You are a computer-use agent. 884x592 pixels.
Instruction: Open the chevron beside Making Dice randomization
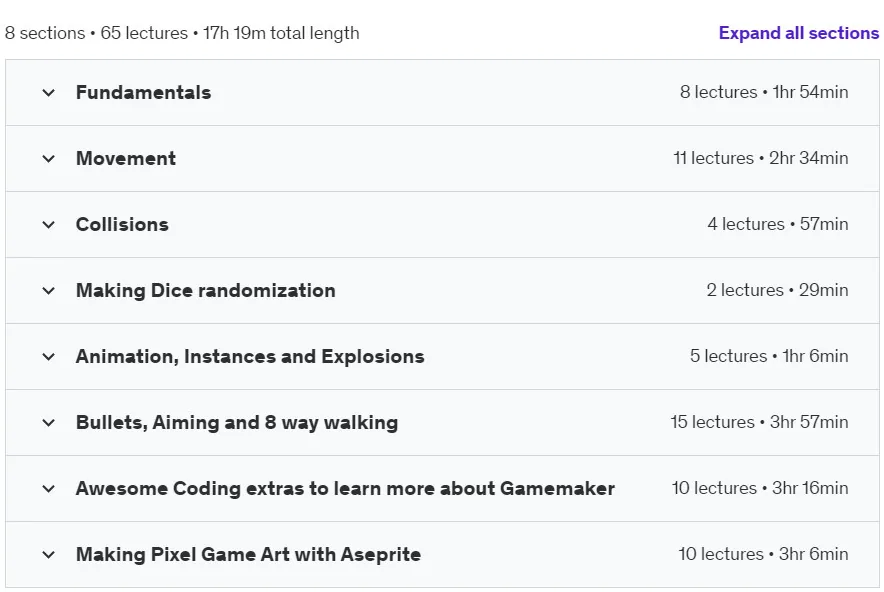[48, 290]
